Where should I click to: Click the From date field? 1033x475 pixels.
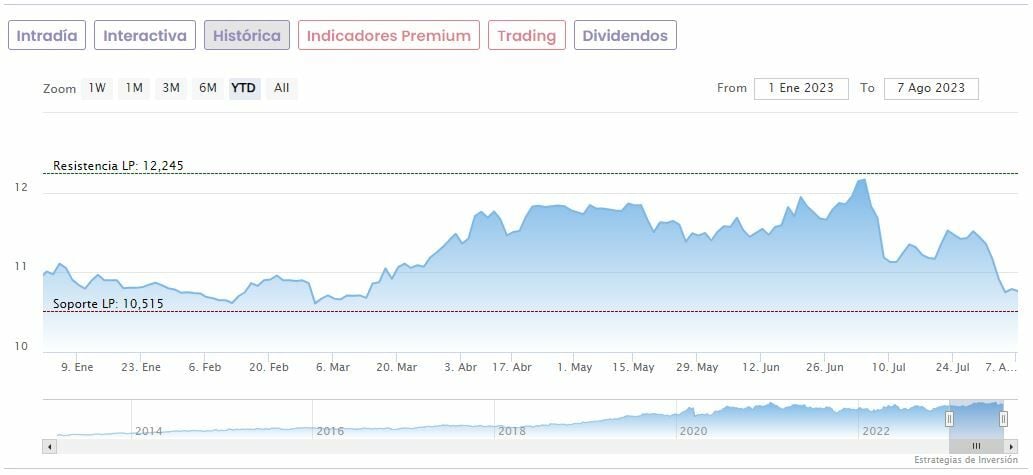801,88
